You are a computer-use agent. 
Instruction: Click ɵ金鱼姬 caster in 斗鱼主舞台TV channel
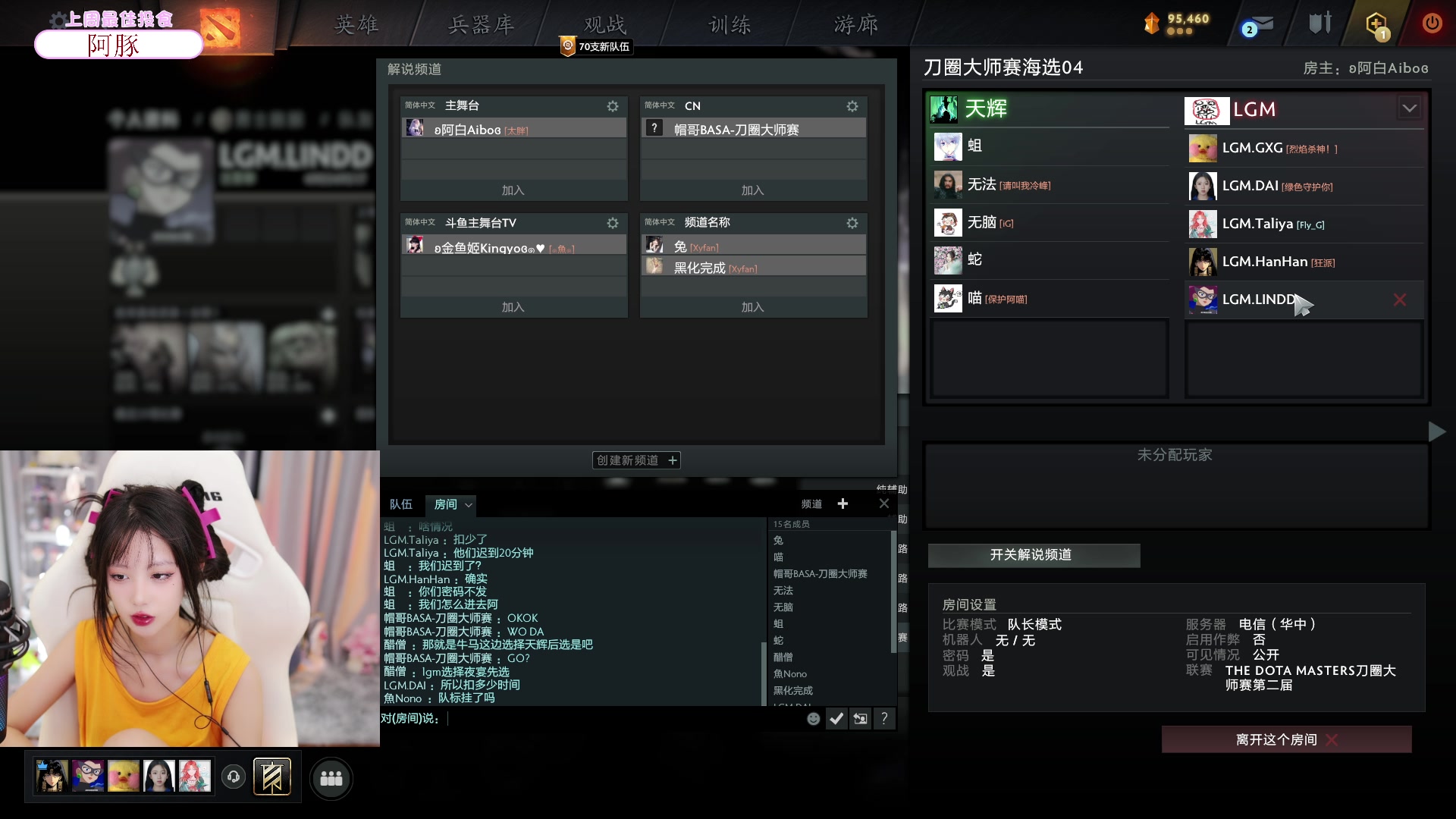click(513, 246)
